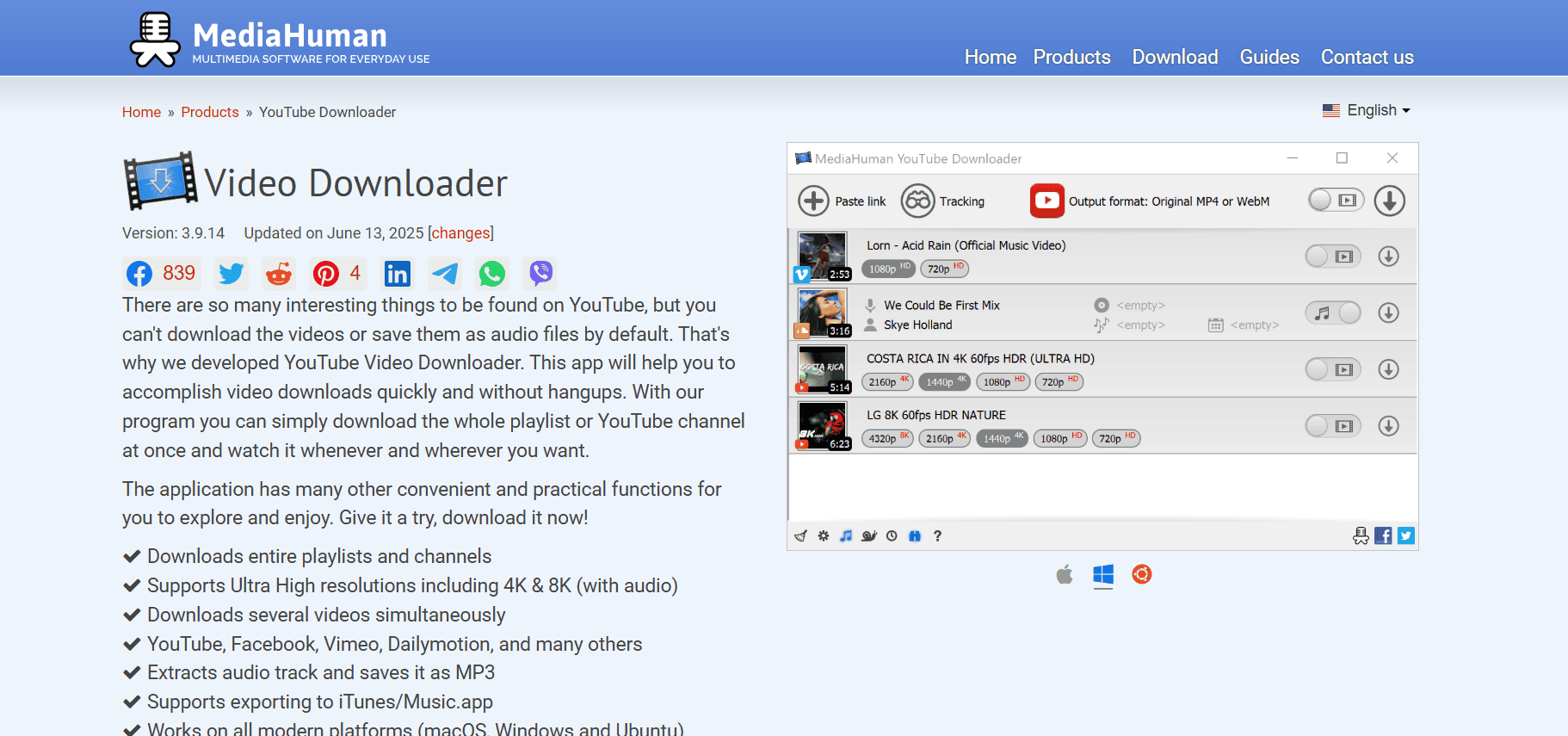Select the Windows platform icon
The width and height of the screenshot is (1568, 736).
1102,574
